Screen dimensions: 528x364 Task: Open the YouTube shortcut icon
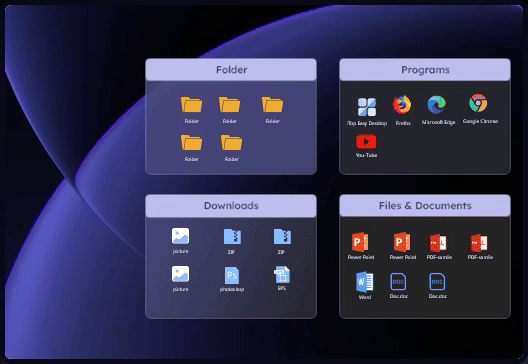click(366, 142)
